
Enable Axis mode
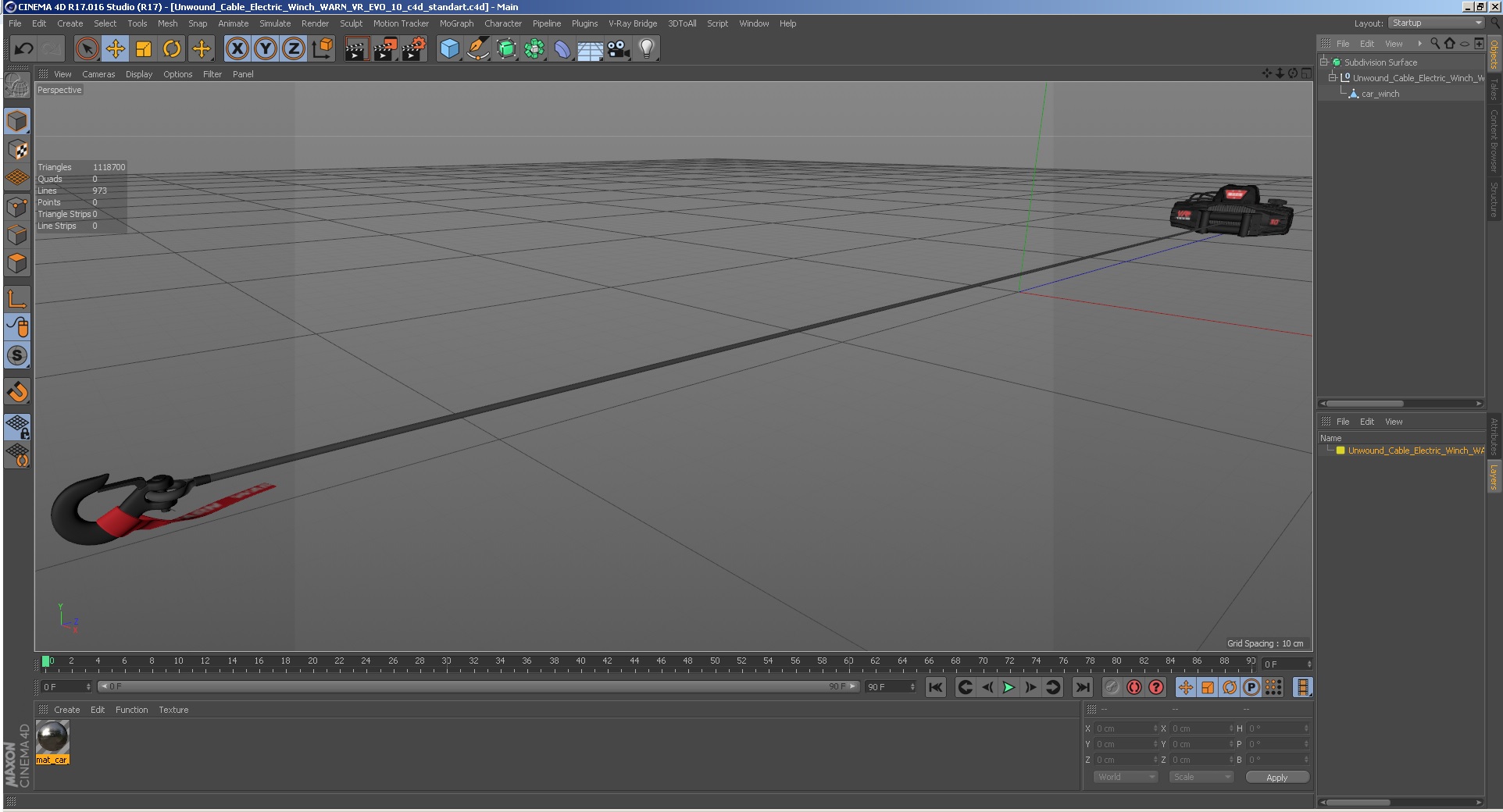click(x=17, y=298)
